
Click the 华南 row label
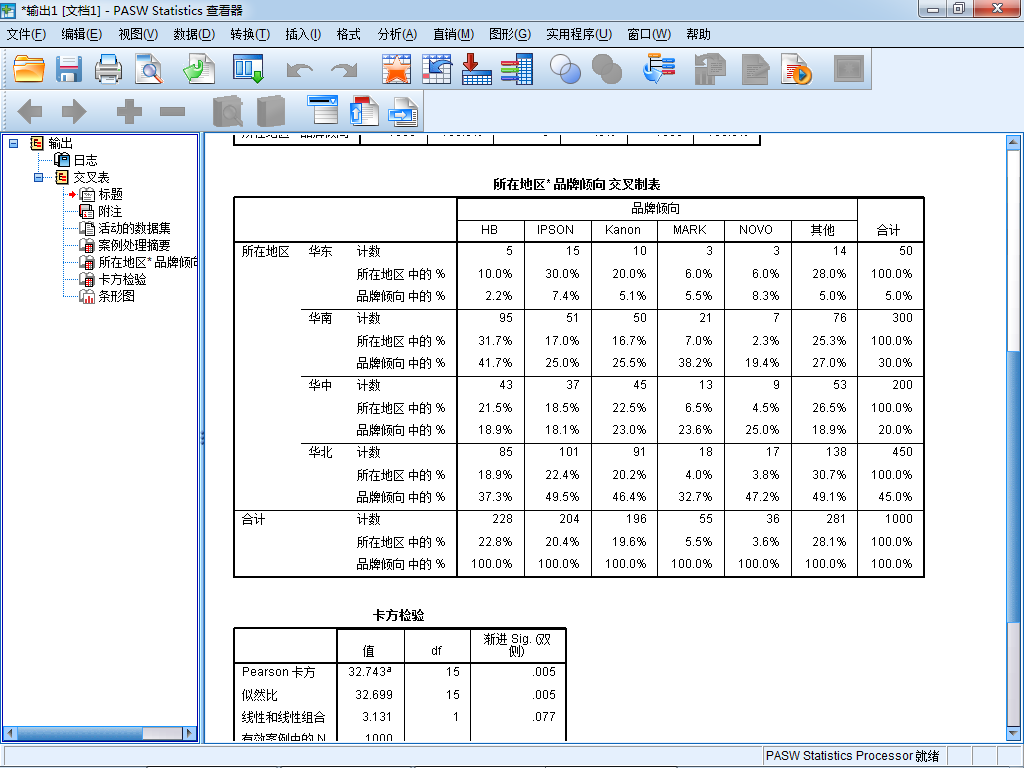320,318
